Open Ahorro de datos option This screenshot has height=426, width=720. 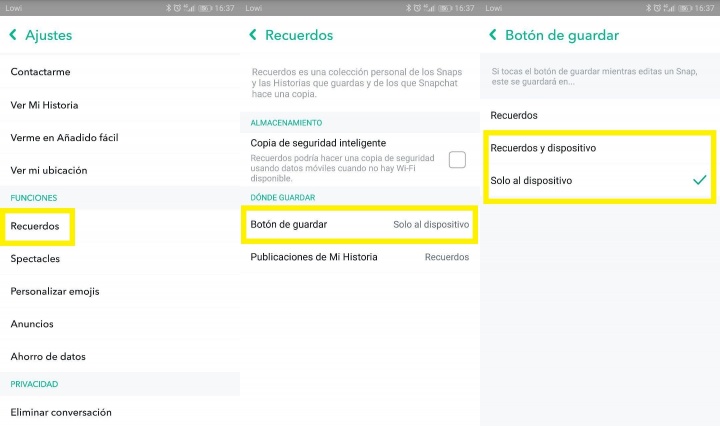click(120, 356)
